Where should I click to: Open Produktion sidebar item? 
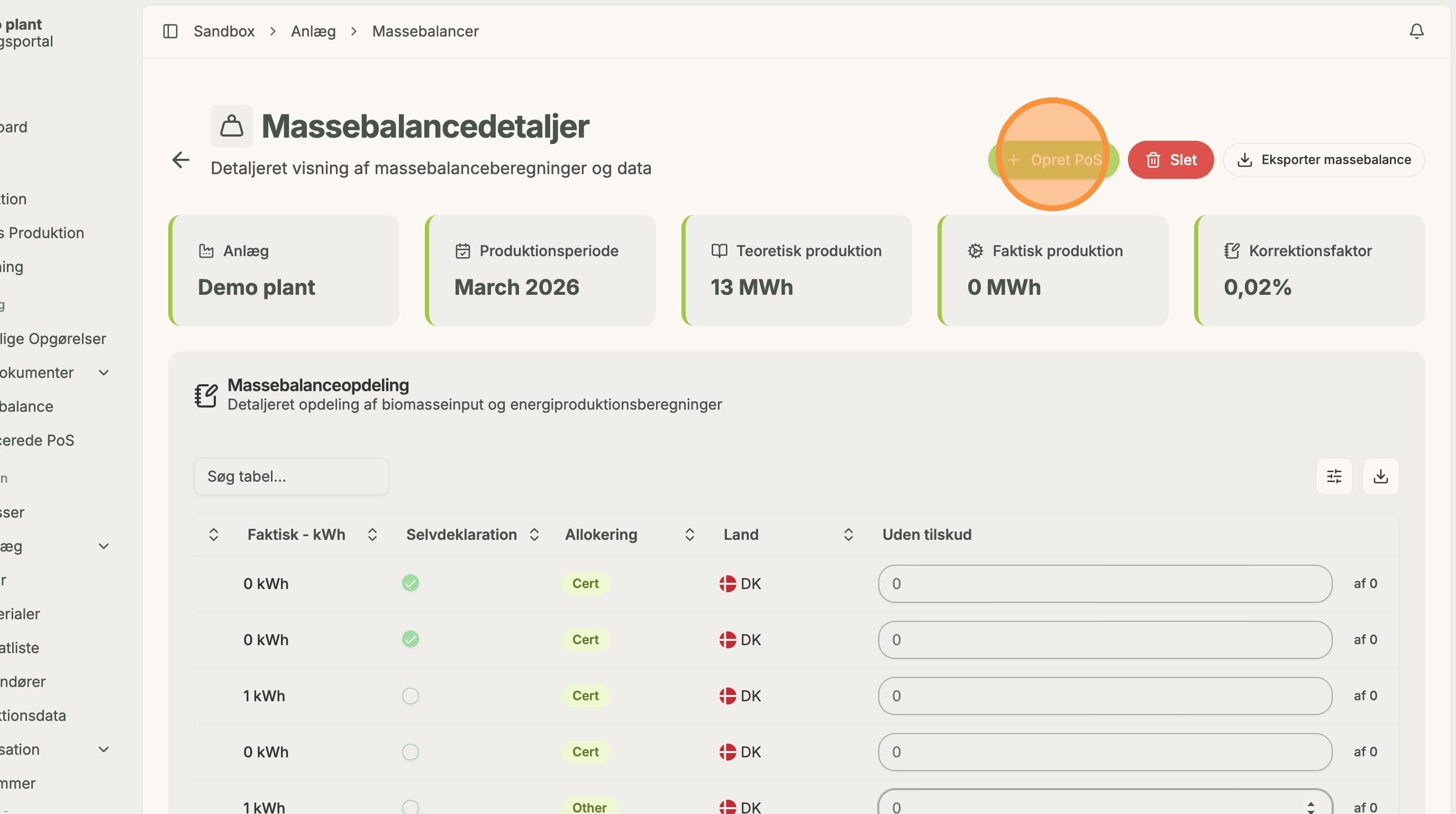tap(42, 233)
